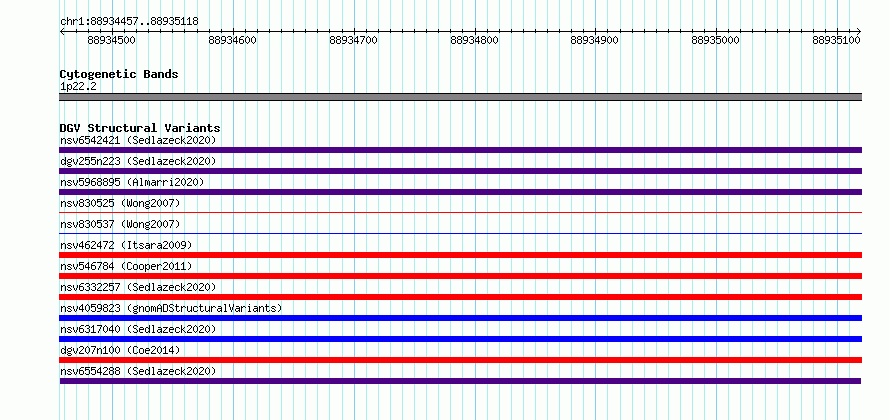Open the nsv6542421 (Sedlazeck2020) label
The image size is (890, 420).
(x=138, y=140)
